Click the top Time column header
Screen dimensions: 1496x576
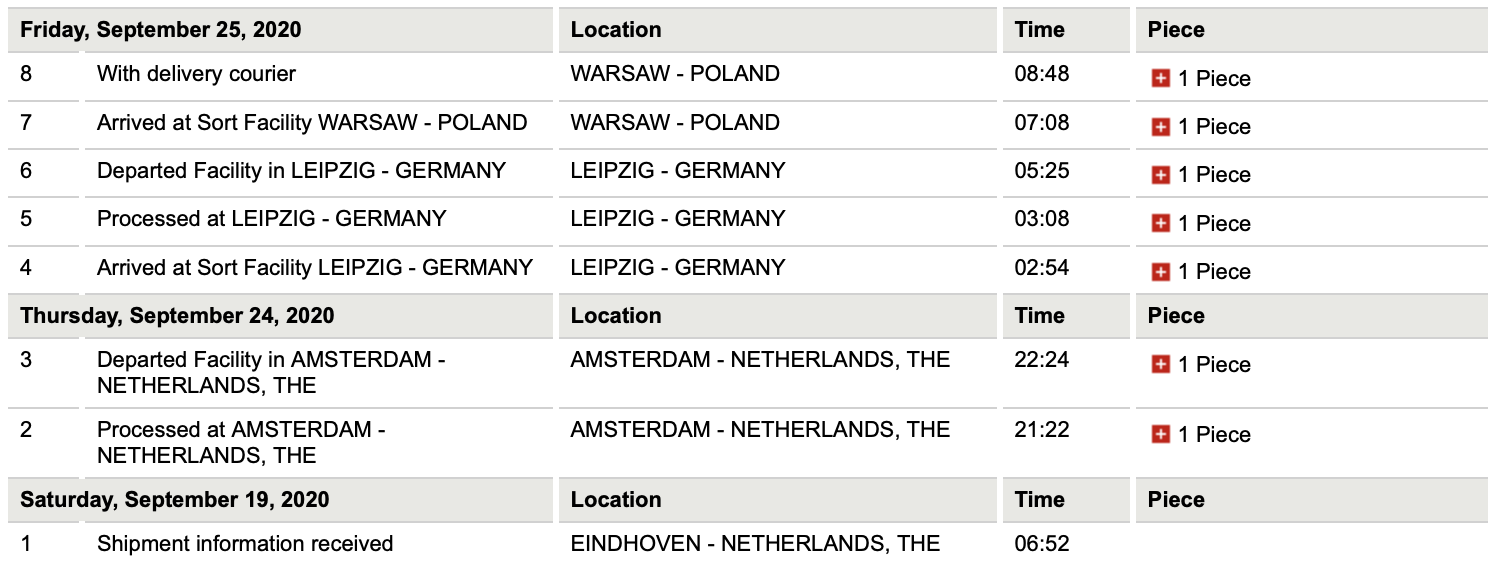pos(1040,30)
